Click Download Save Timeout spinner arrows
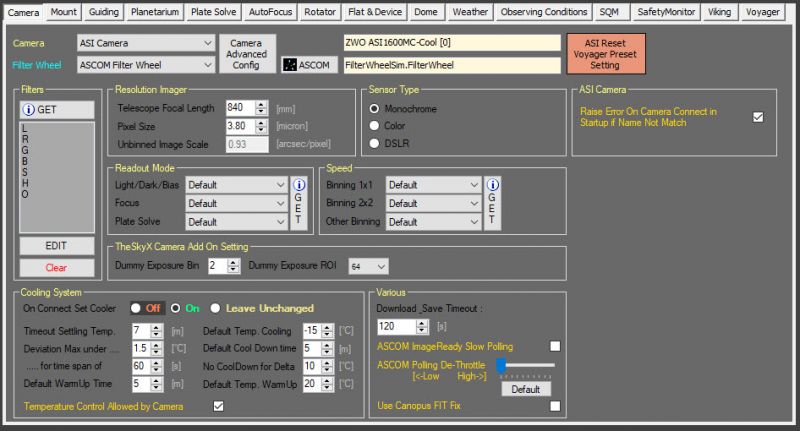The height and width of the screenshot is (431, 800). [x=422, y=326]
